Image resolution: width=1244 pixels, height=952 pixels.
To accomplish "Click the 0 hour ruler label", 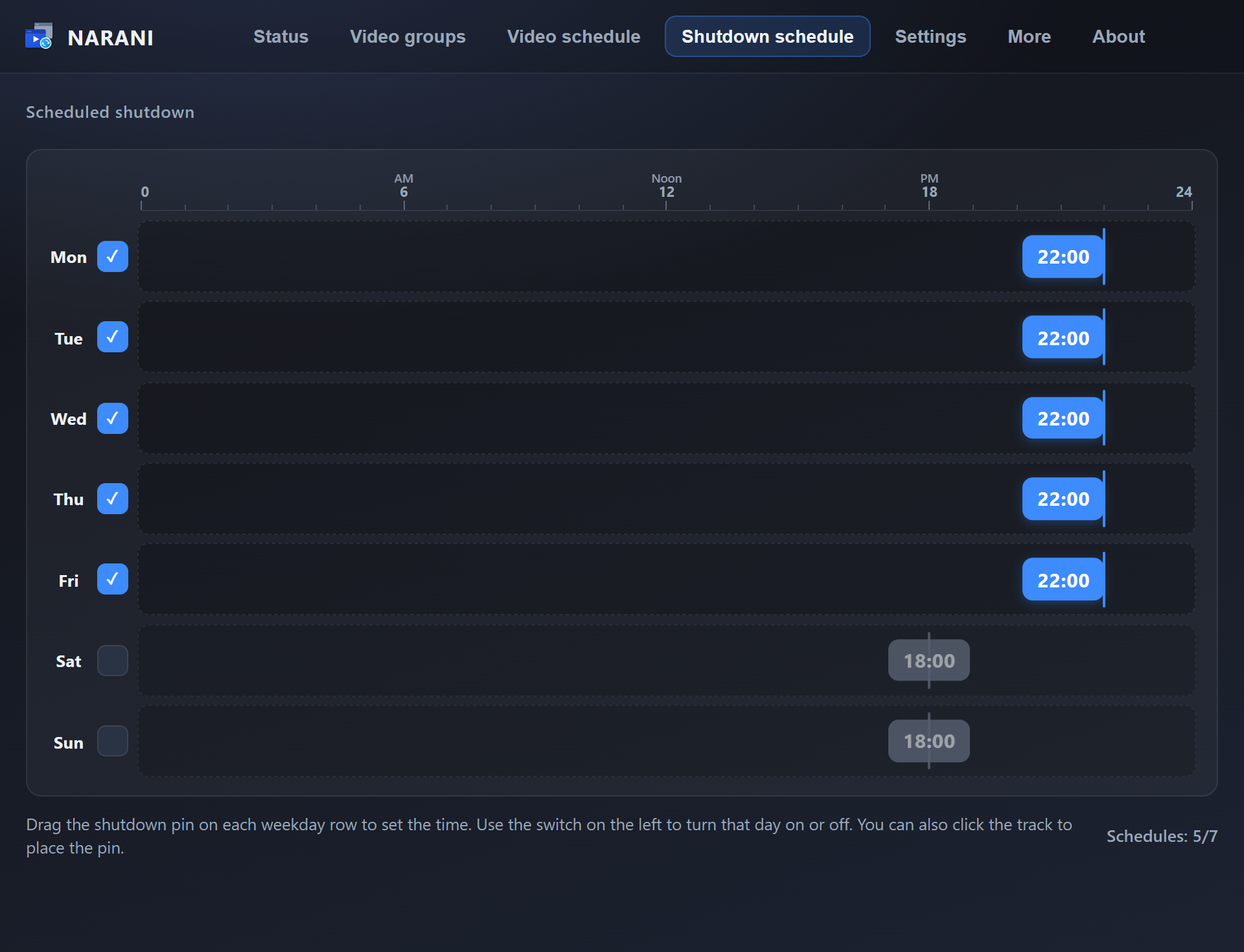I will (x=145, y=192).
